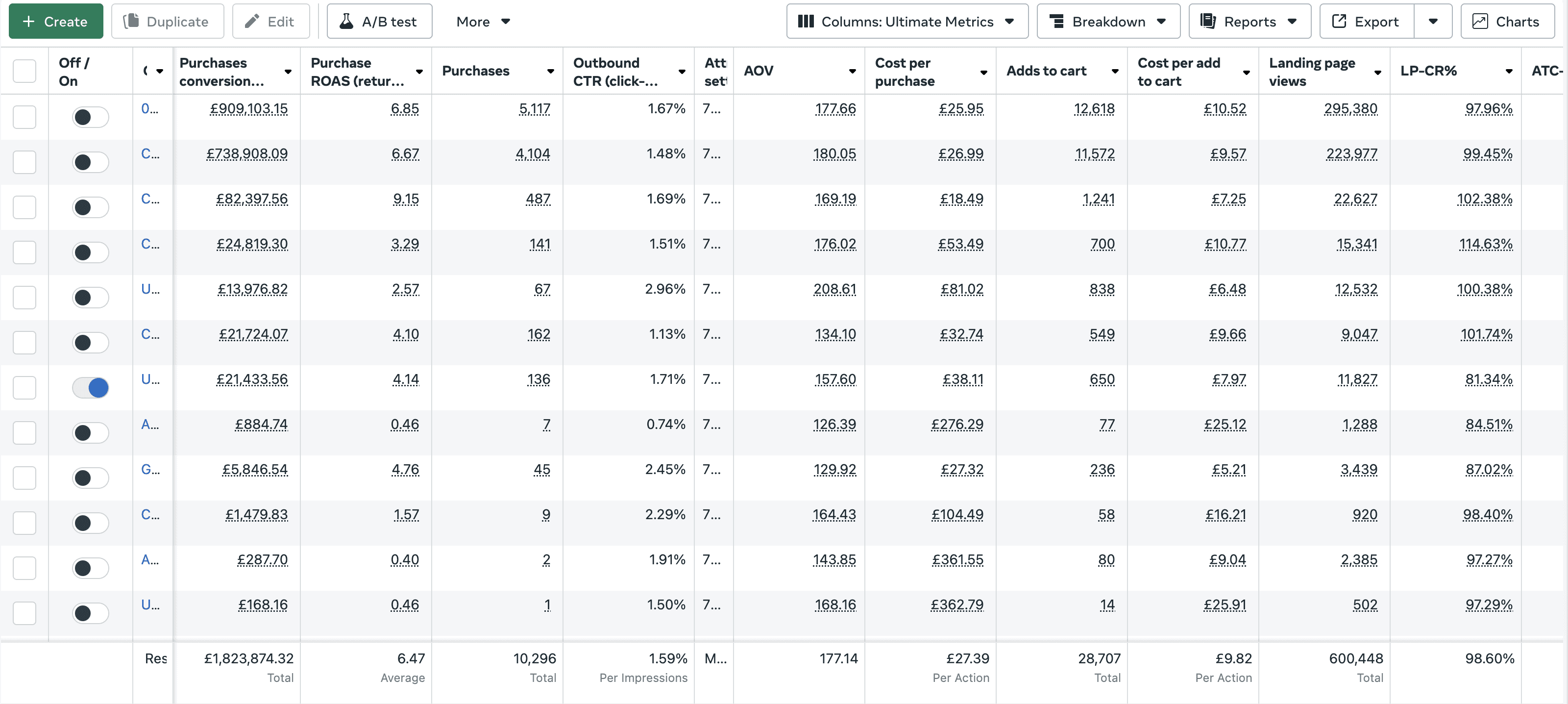
Task: Sort by Off / On column header
Action: click(73, 72)
